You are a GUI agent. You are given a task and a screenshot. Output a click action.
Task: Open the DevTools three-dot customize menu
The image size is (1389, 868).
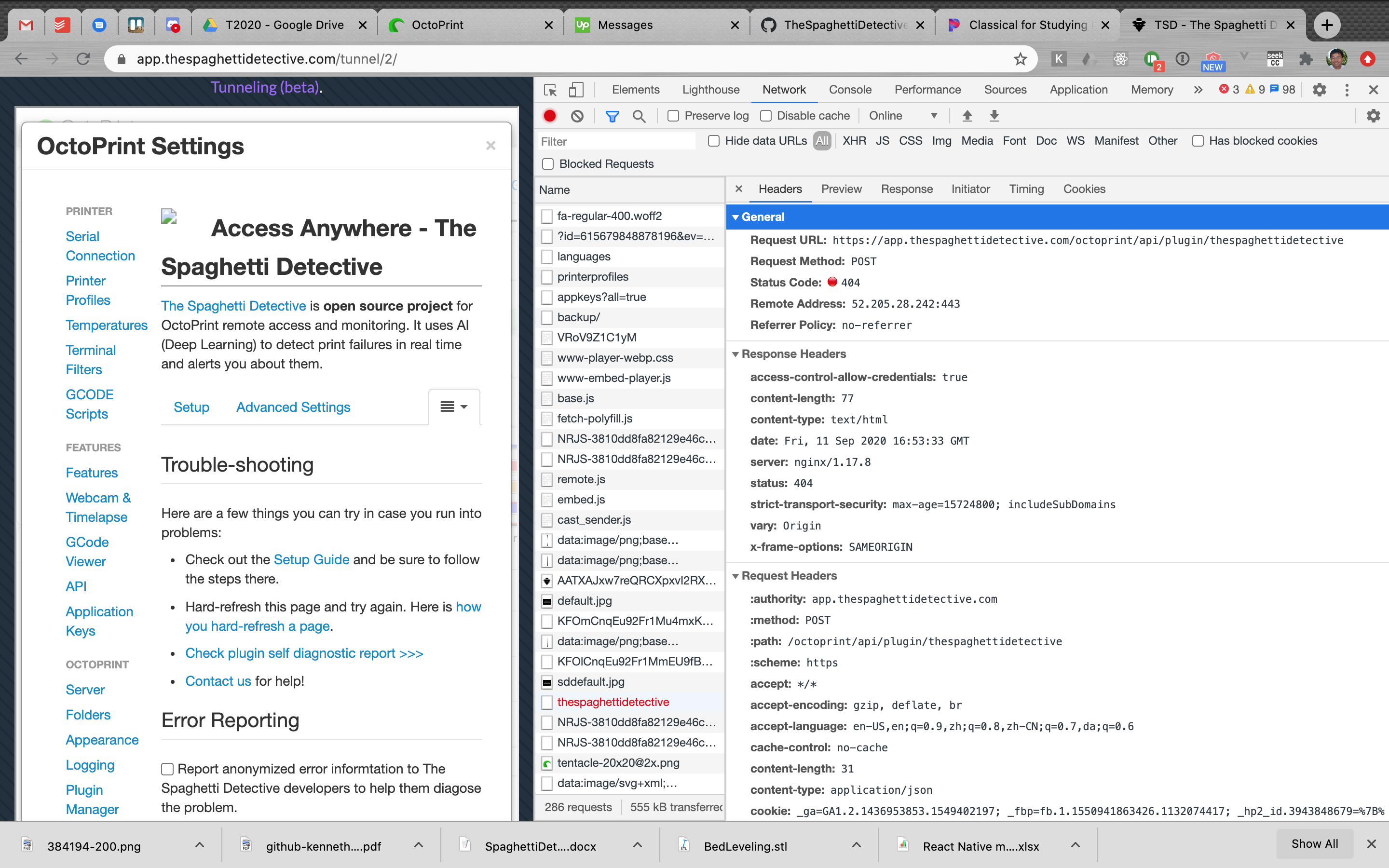coord(1347,90)
